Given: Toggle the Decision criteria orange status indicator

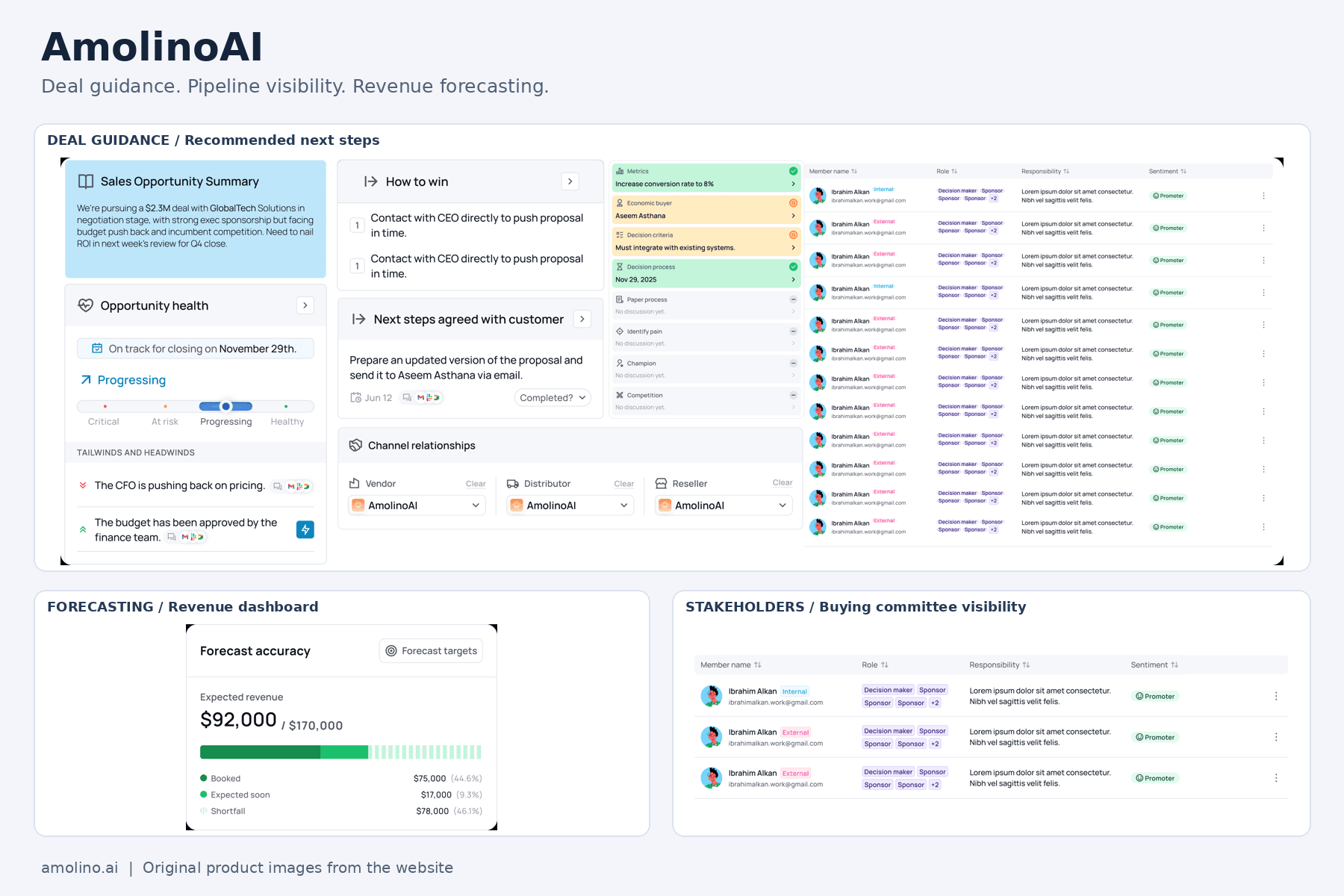Looking at the screenshot, I should coord(793,234).
